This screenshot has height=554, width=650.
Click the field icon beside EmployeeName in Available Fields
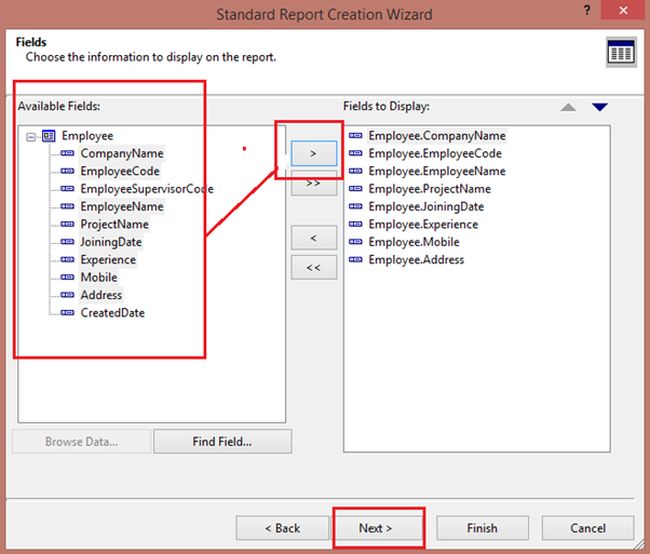(67, 207)
